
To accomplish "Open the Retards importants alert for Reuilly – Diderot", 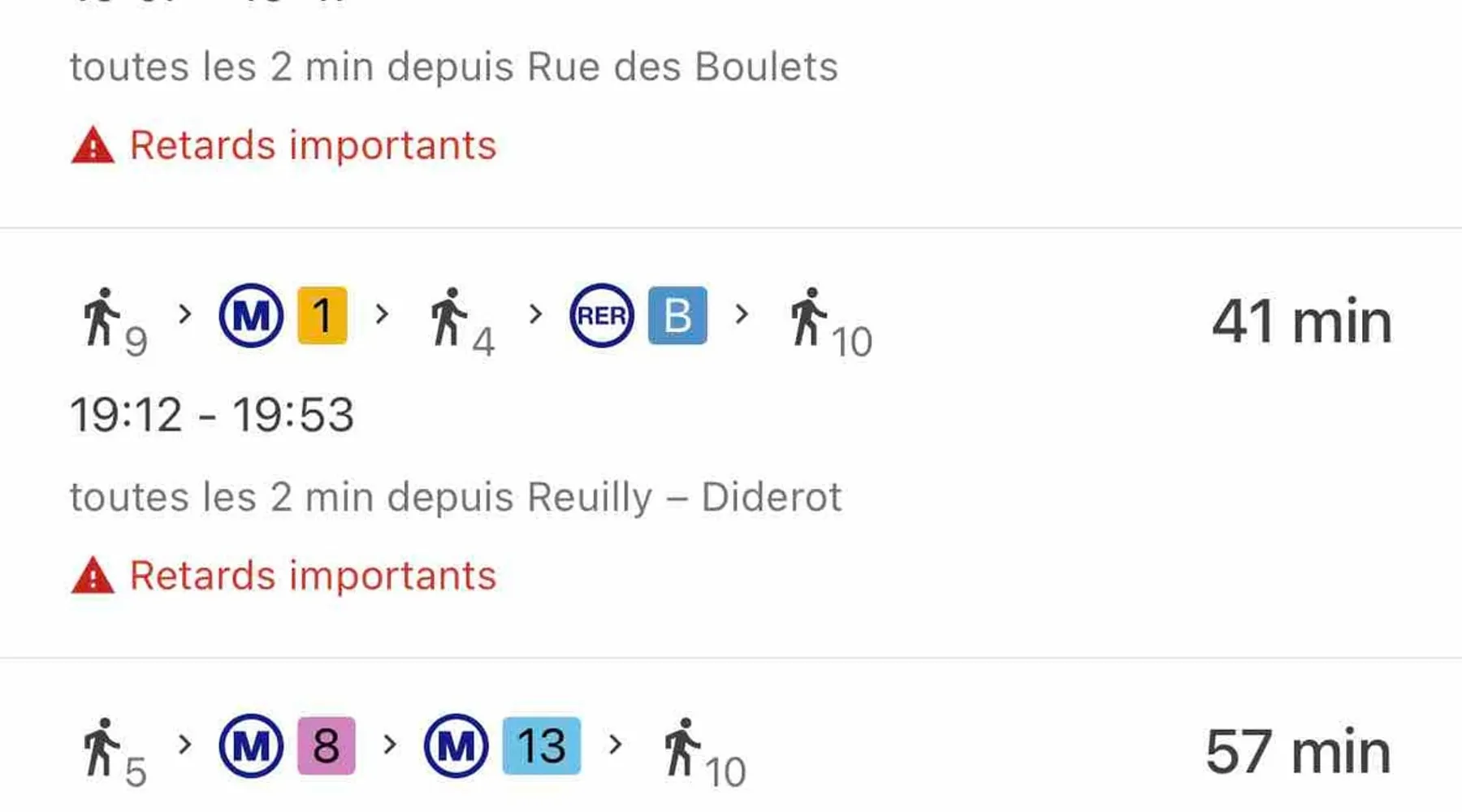I will [313, 577].
